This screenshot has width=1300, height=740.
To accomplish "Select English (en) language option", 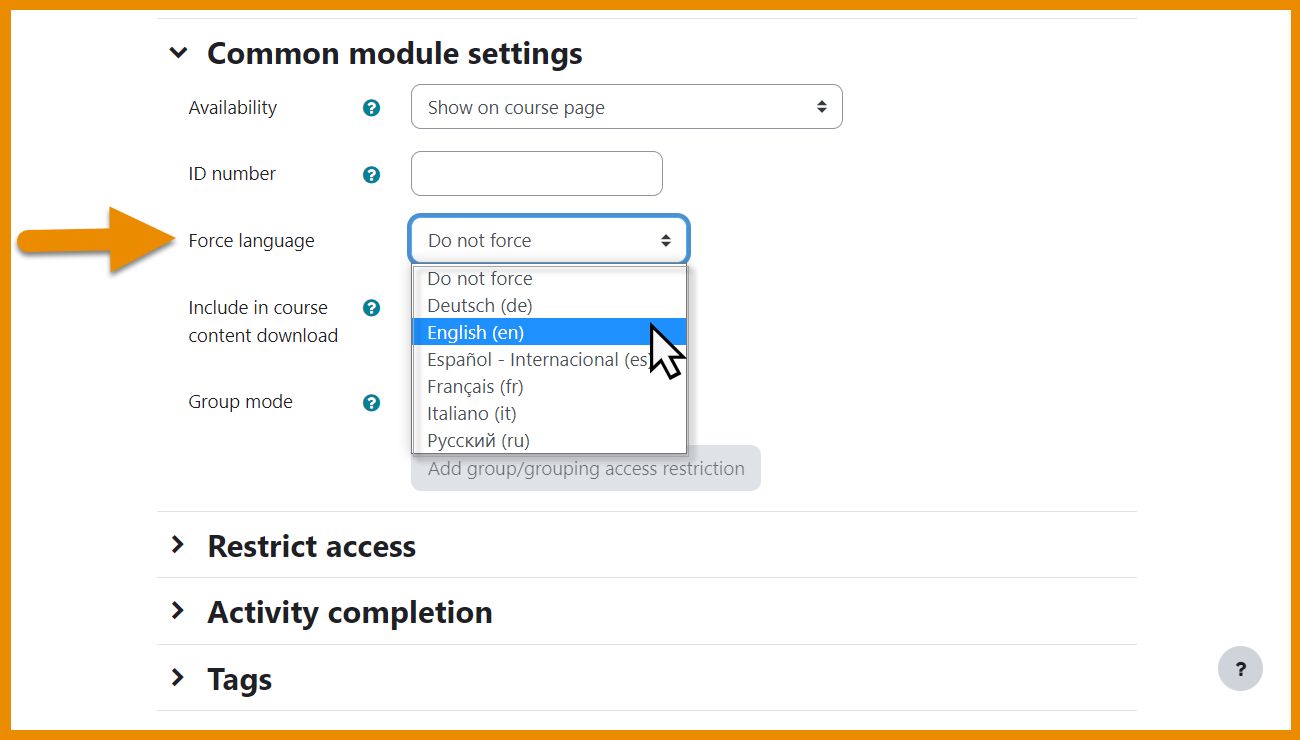I will (476, 333).
